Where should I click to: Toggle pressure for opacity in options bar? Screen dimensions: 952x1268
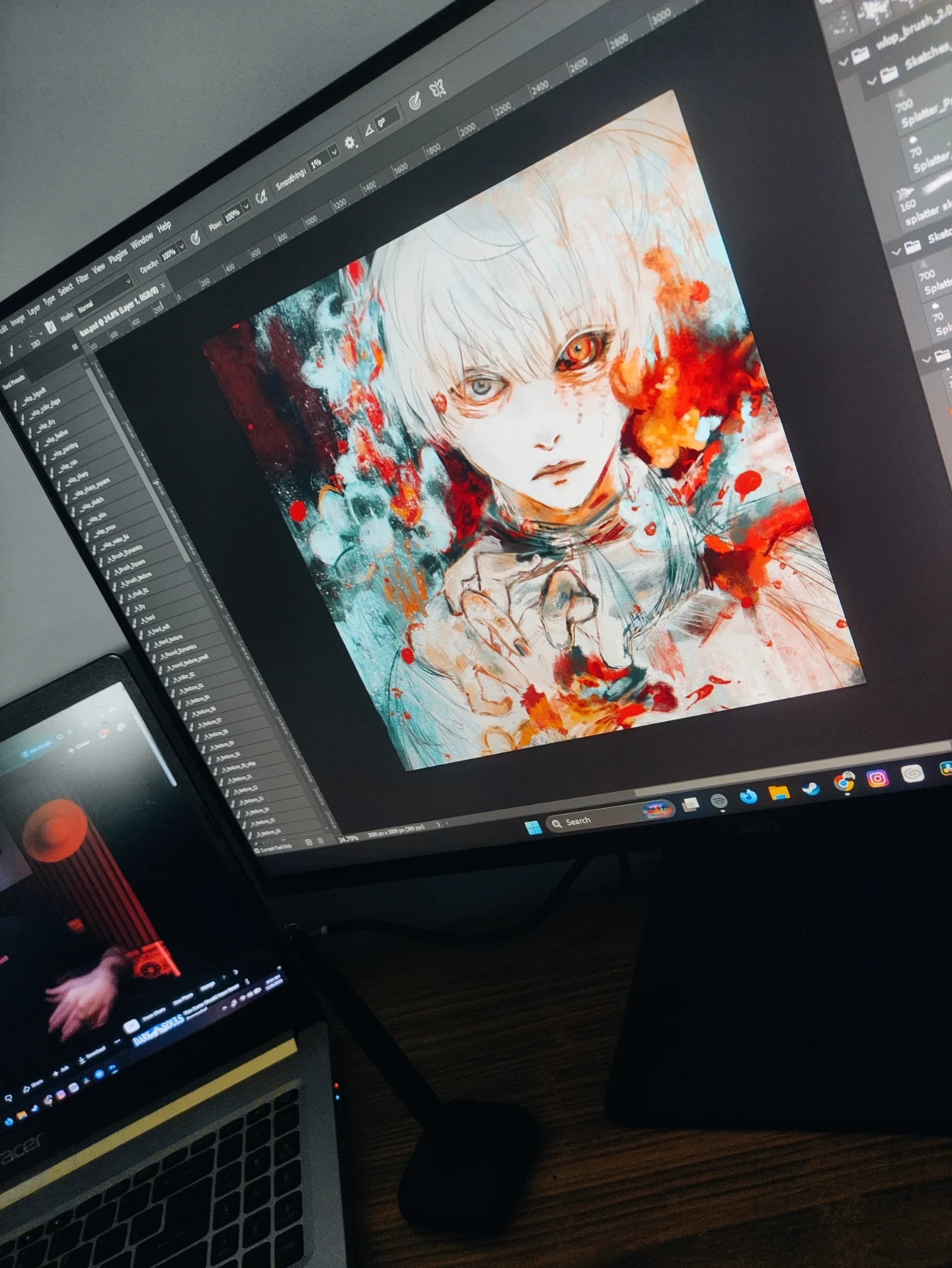point(195,237)
